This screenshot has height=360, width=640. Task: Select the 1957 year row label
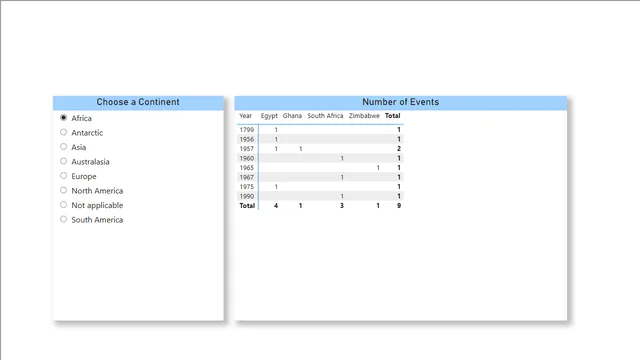click(247, 149)
